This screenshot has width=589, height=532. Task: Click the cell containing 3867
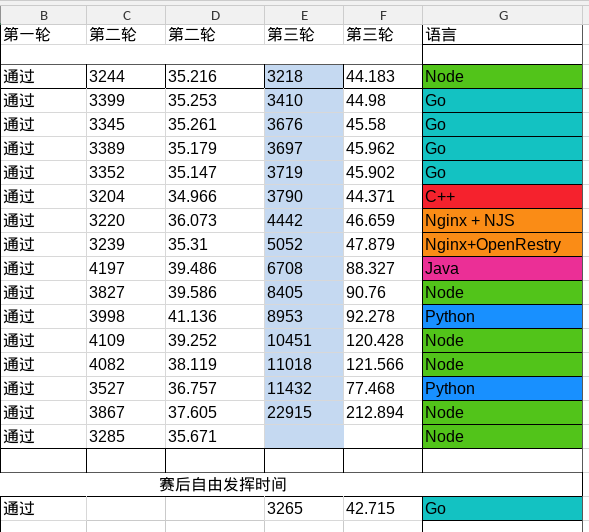[126, 413]
